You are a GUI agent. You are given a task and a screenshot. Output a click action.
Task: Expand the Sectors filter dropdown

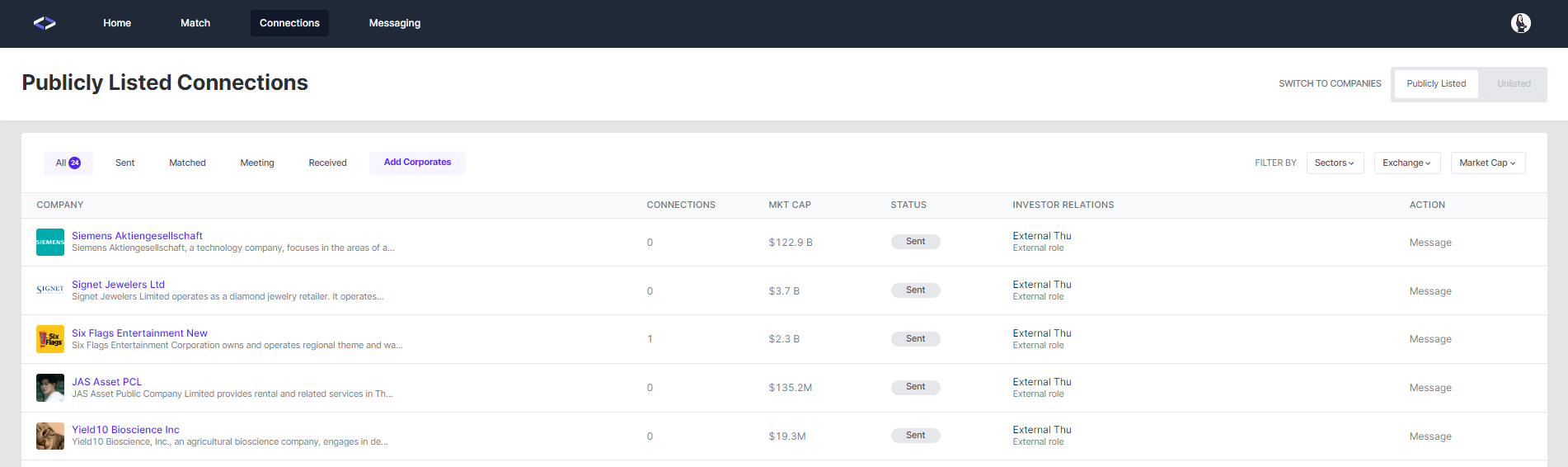point(1336,163)
